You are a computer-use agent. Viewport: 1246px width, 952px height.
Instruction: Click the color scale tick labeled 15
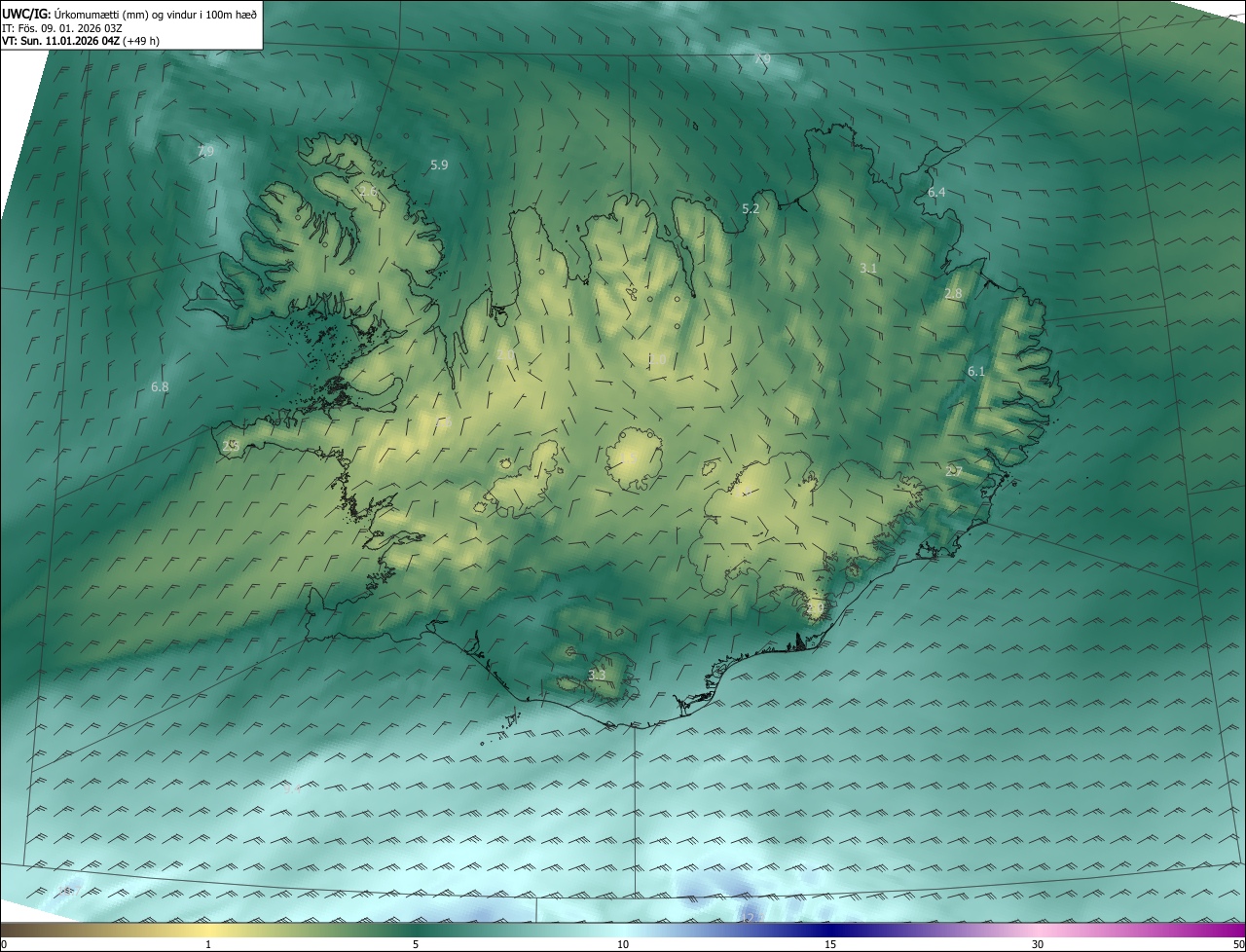pyautogui.click(x=830, y=944)
